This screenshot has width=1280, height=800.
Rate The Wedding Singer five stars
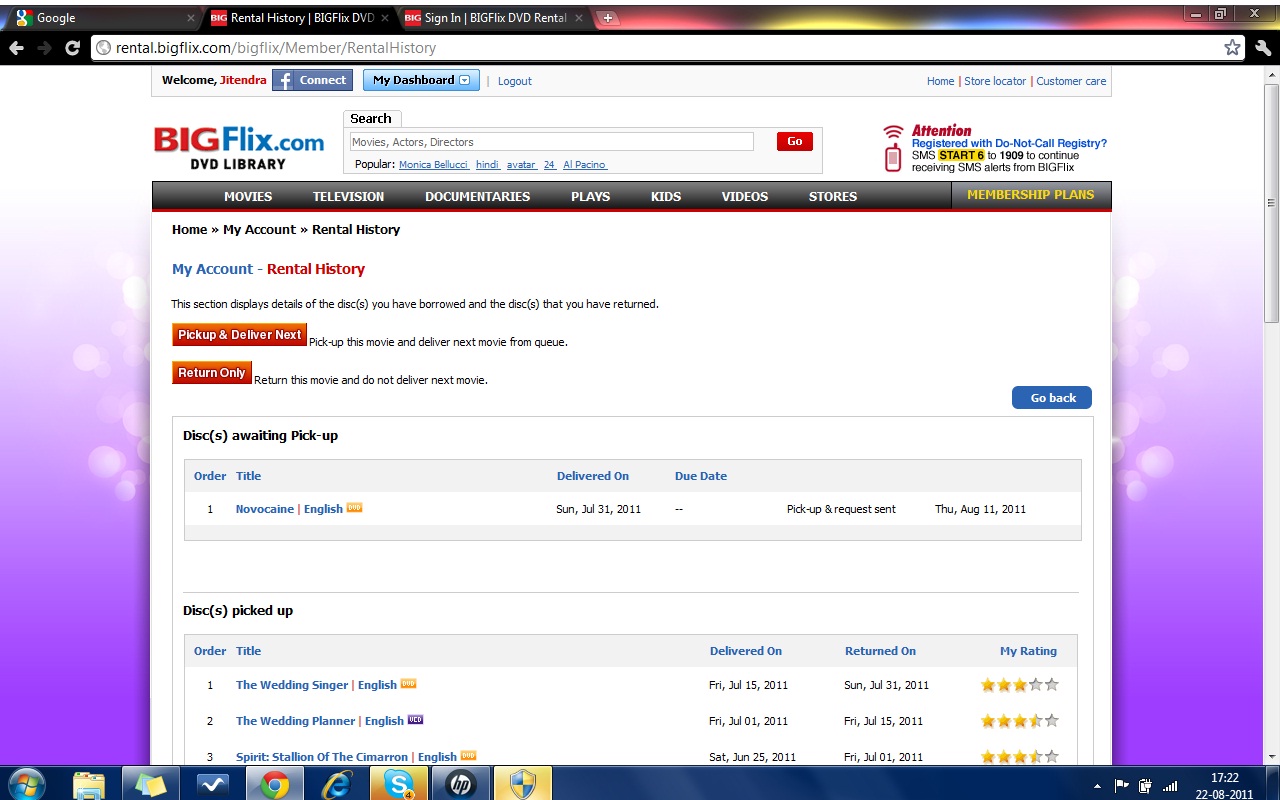coord(1051,686)
